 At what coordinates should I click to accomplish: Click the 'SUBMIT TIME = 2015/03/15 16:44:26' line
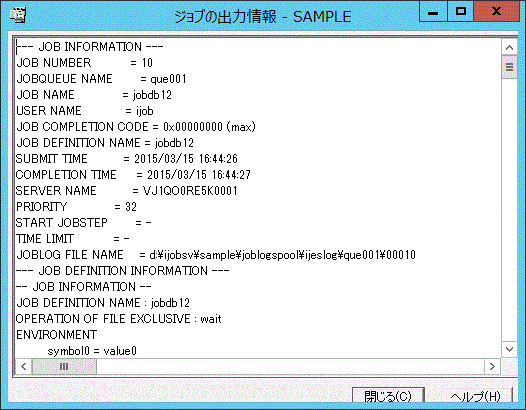coord(127,159)
